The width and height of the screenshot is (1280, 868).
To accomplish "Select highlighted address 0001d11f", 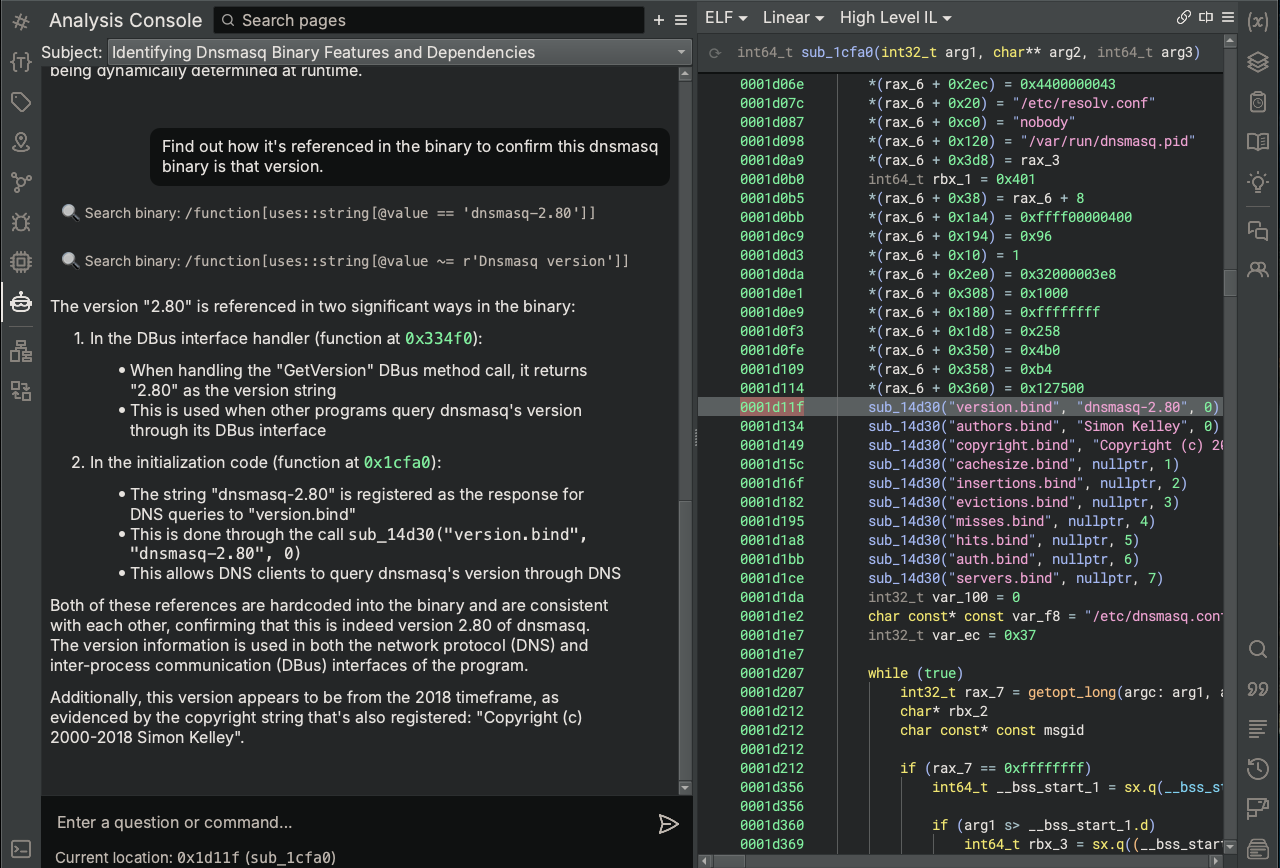I will tap(772, 407).
